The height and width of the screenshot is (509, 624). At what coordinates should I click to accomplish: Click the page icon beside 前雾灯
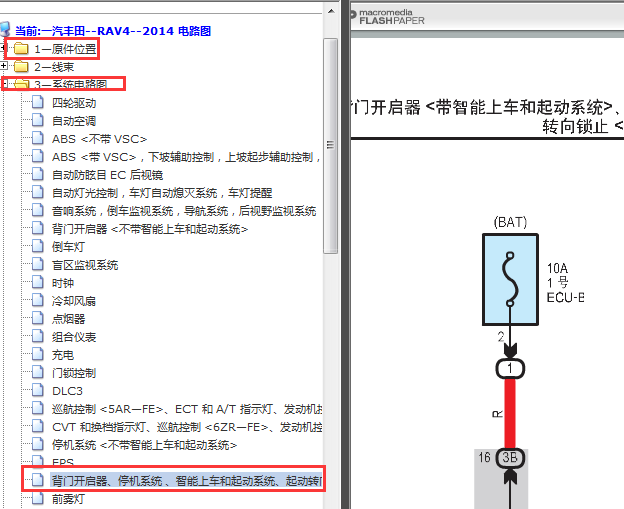[38, 499]
